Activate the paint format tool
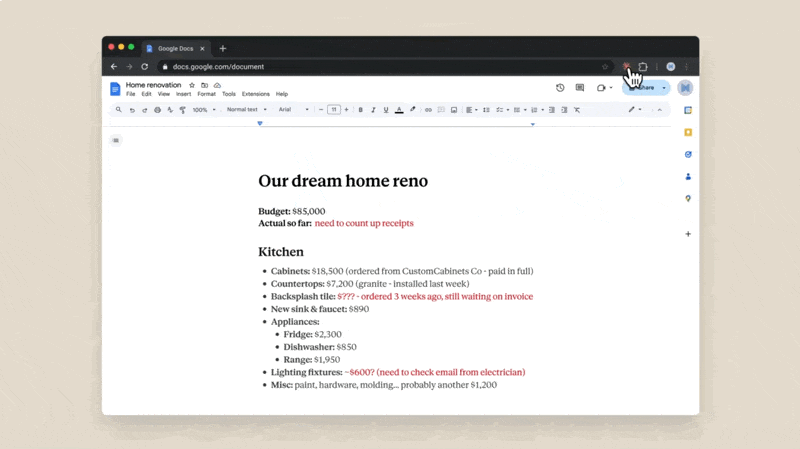This screenshot has height=449, width=800. (183, 110)
